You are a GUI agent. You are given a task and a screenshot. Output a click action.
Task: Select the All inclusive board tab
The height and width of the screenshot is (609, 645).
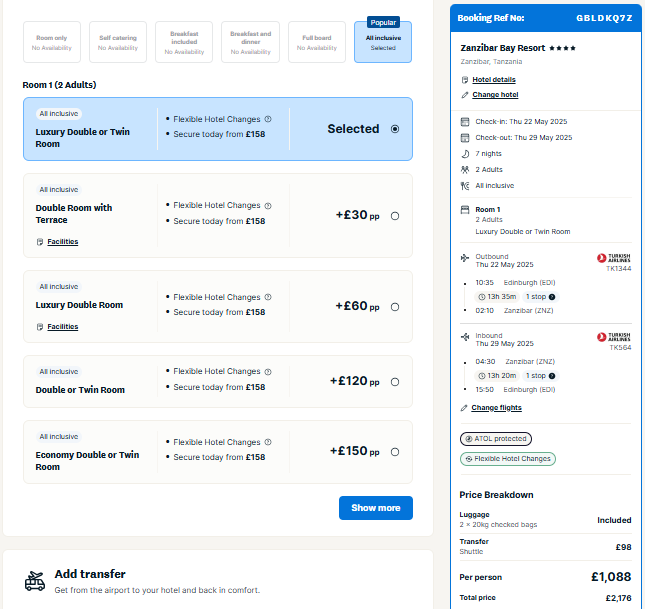click(x=383, y=42)
